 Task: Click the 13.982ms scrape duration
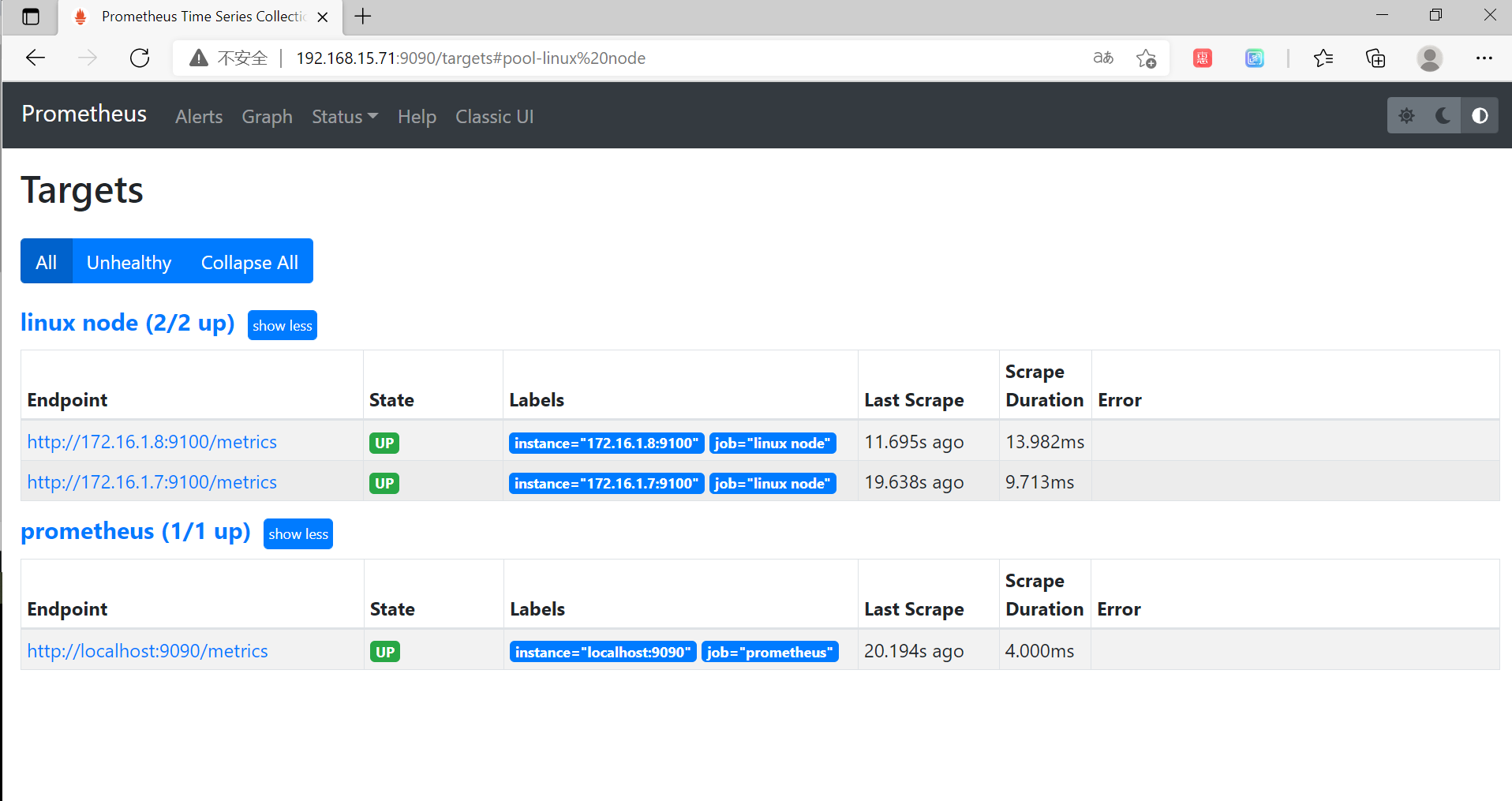[x=1045, y=442]
